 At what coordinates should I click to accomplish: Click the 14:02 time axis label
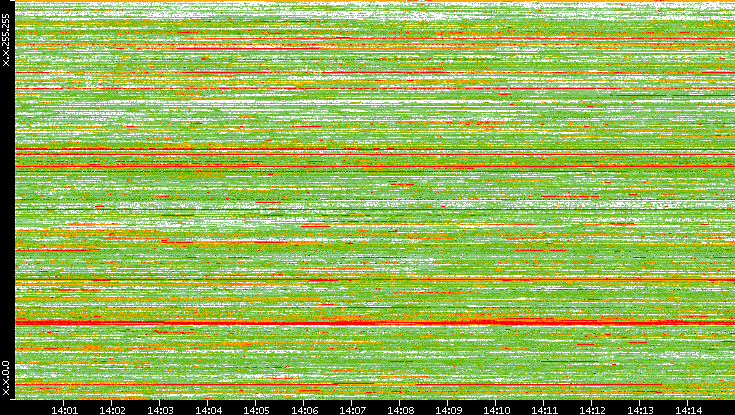112,410
